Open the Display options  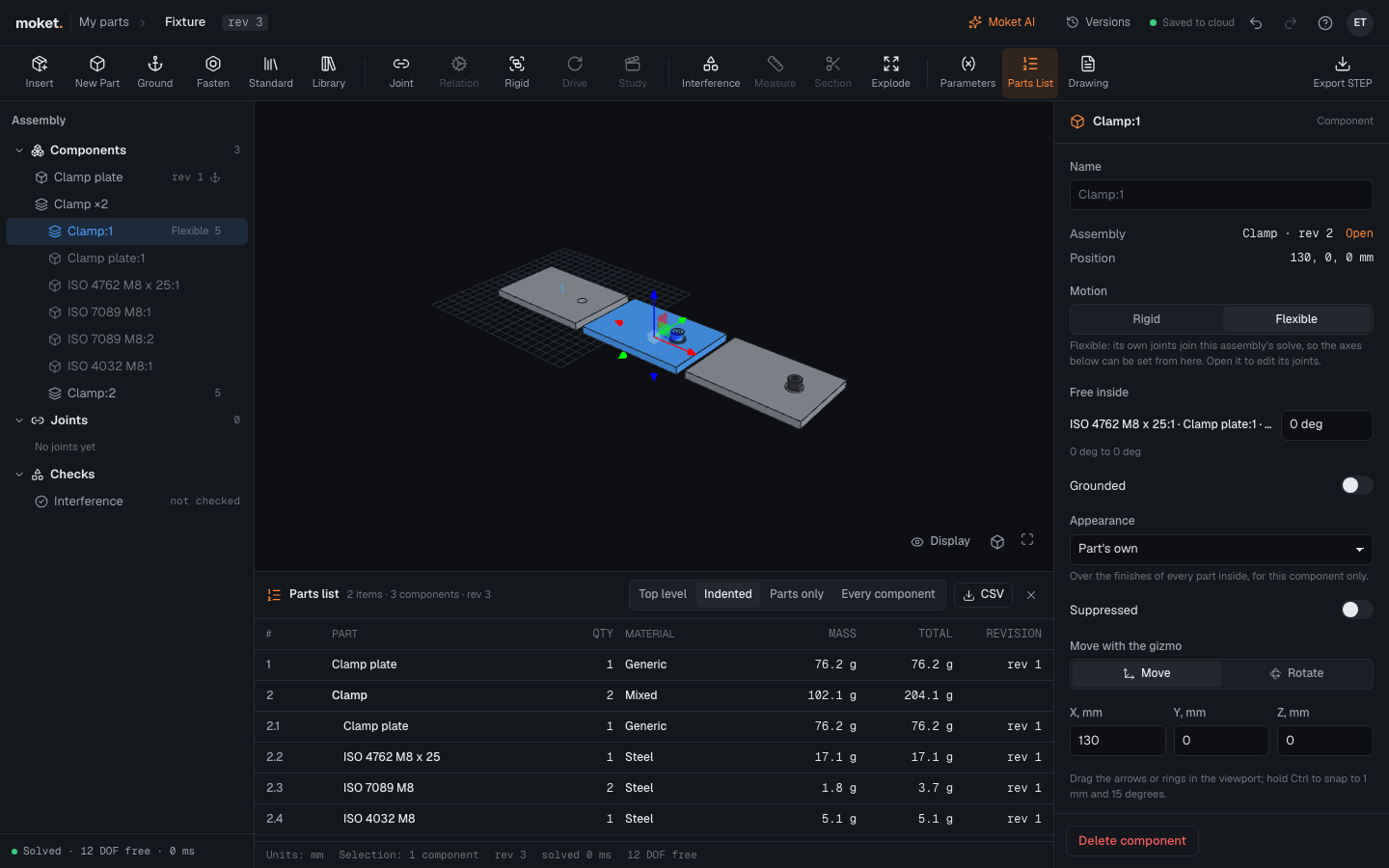click(x=940, y=541)
